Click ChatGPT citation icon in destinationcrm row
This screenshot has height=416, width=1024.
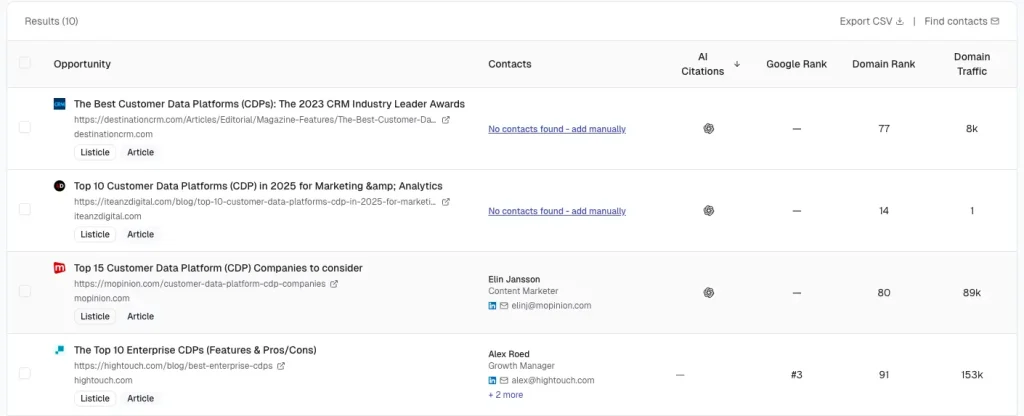tap(709, 129)
